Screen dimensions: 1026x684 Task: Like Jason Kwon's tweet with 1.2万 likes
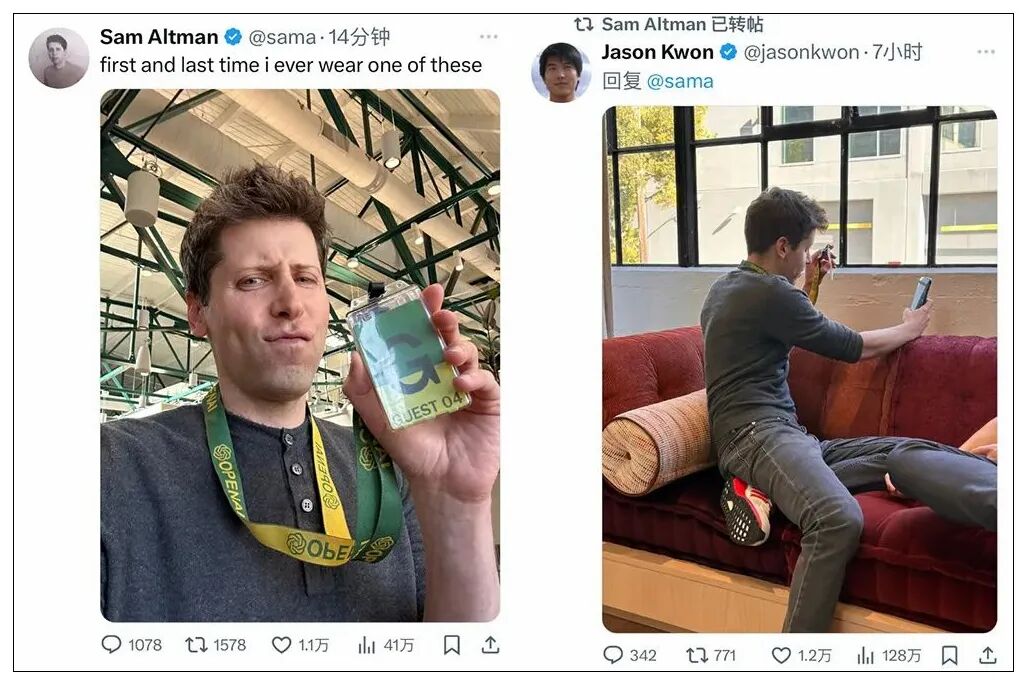[802, 655]
